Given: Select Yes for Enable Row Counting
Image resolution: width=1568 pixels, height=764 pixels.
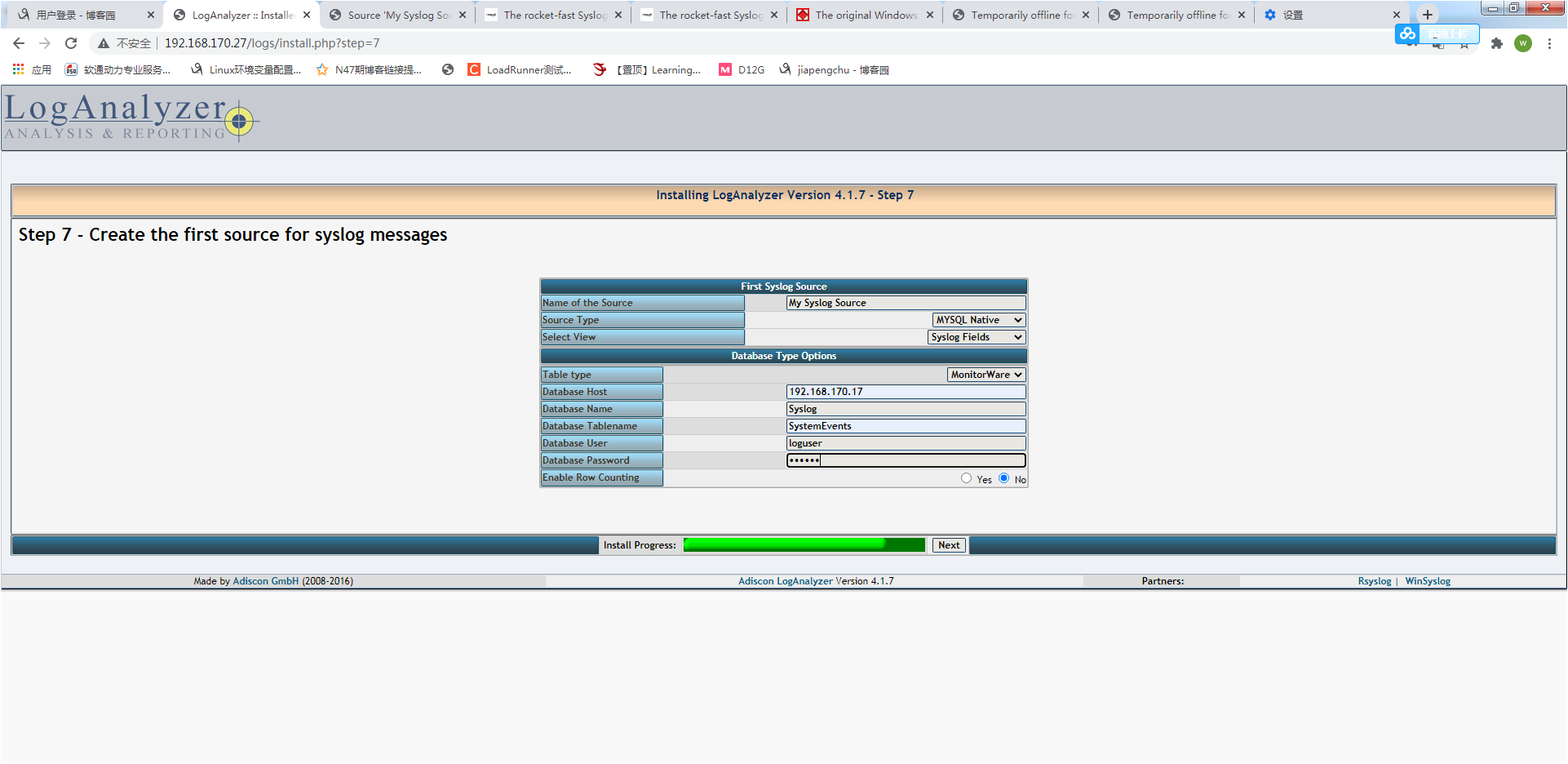Looking at the screenshot, I should coord(967,478).
